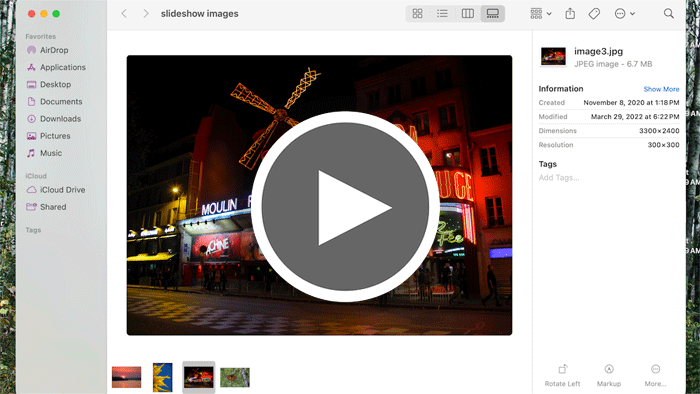This screenshot has width=700, height=394.
Task: Click the Search magnifier icon
Action: [668, 13]
